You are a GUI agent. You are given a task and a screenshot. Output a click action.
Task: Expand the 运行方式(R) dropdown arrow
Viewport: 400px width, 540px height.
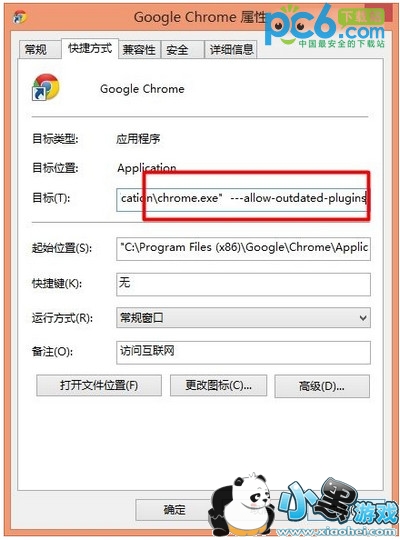(x=363, y=318)
